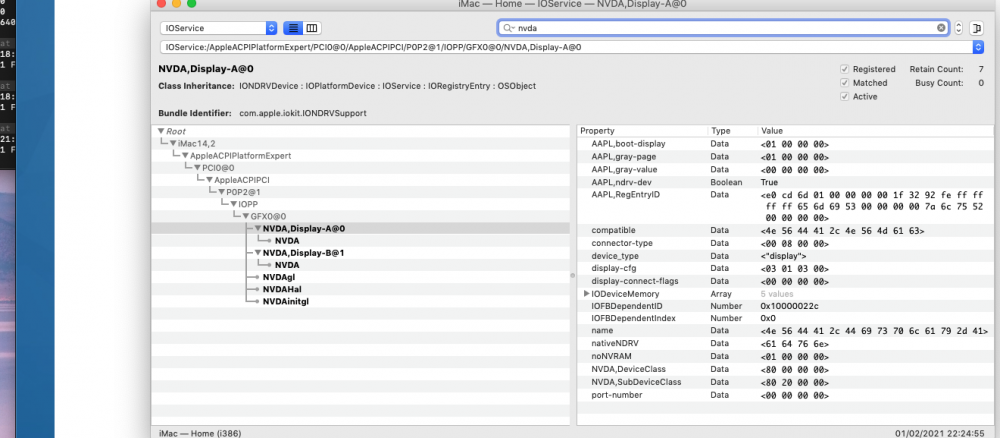The width and height of the screenshot is (1000, 438).
Task: Select the NVDAHal entry
Action: (282, 289)
